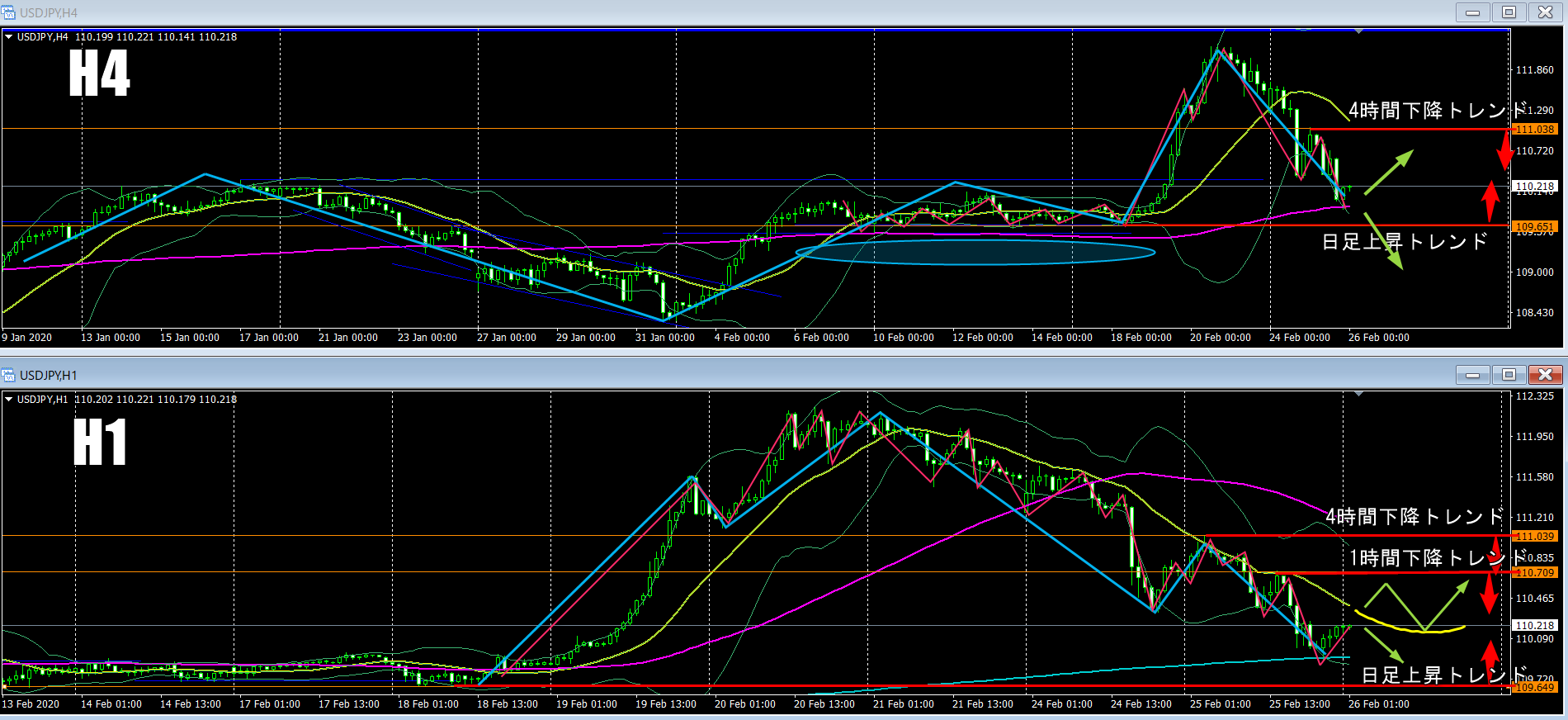Click the 111.580 price scale value in H1

pyautogui.click(x=1535, y=477)
